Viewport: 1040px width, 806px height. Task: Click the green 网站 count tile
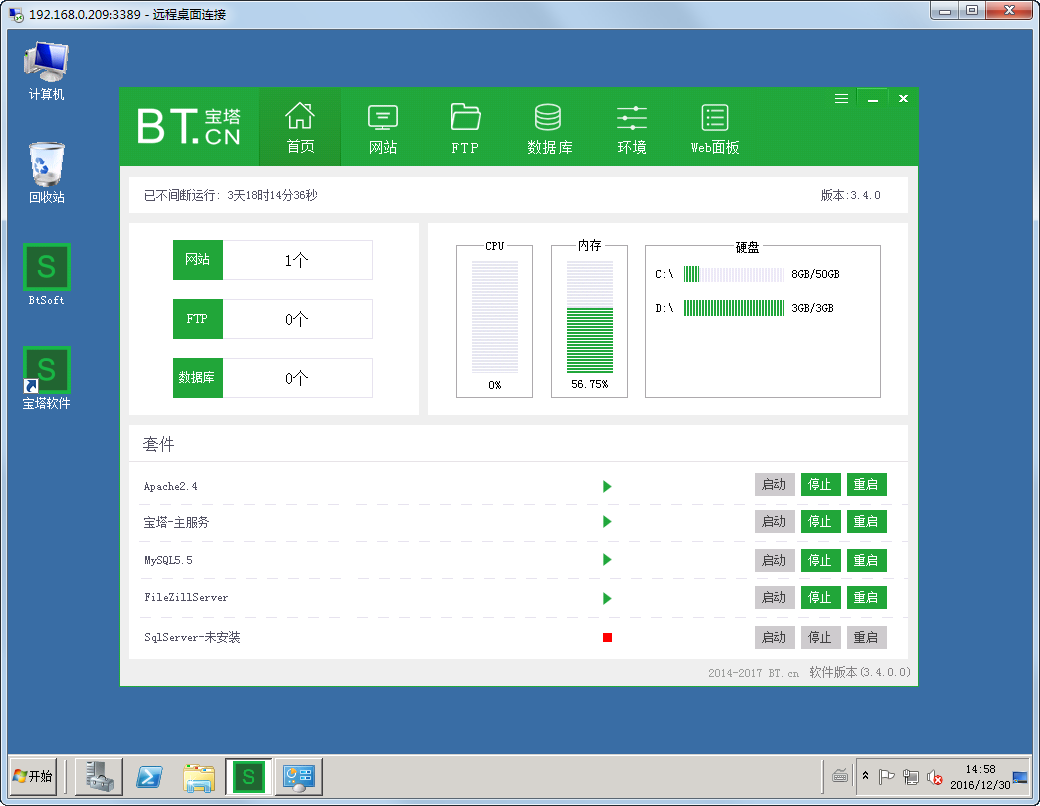[198, 260]
